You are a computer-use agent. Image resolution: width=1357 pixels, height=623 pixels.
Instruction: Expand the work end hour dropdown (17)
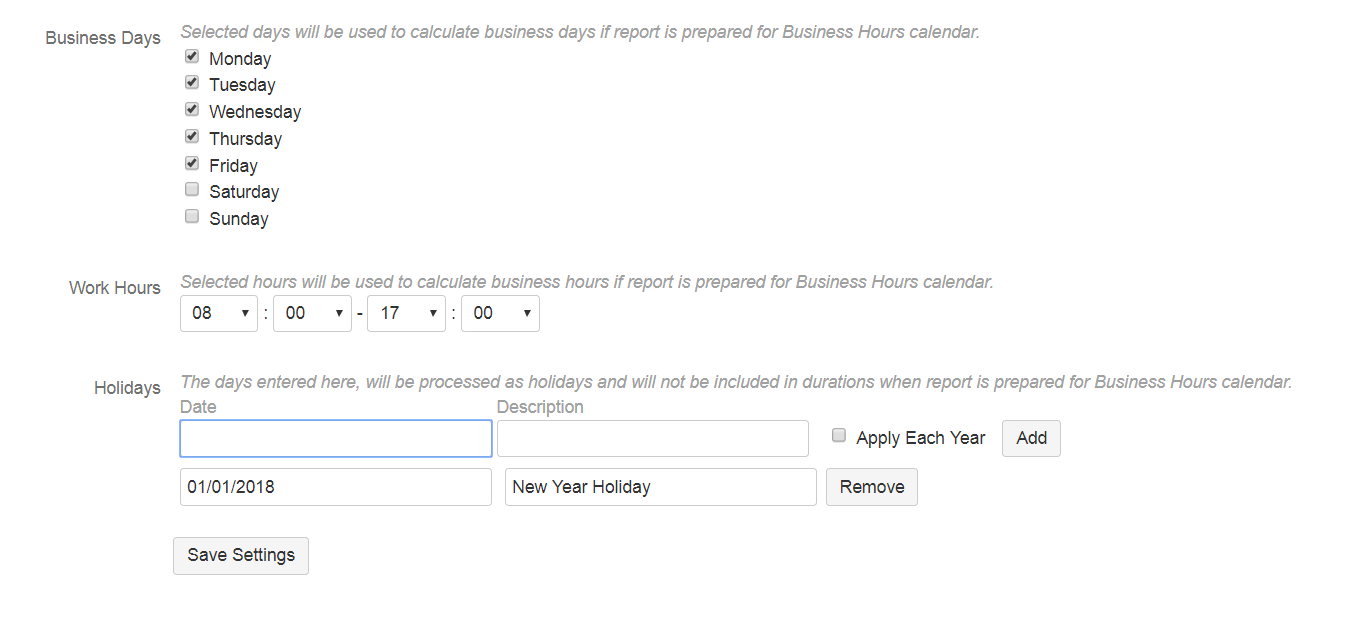click(x=406, y=313)
